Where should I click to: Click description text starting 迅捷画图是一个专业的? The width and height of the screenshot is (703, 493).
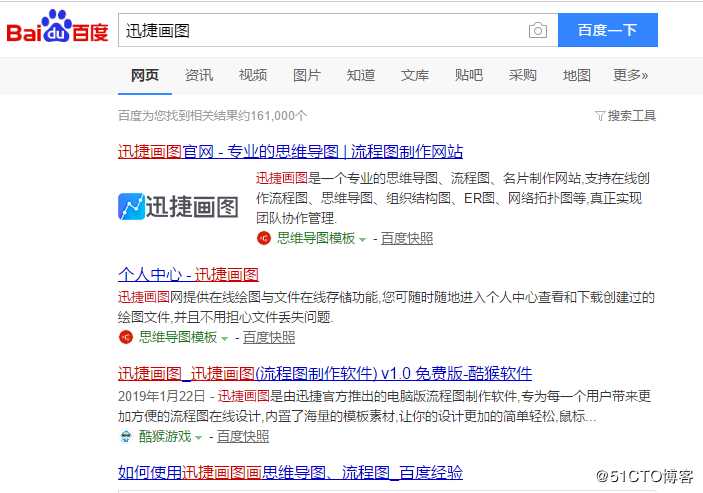(x=453, y=198)
